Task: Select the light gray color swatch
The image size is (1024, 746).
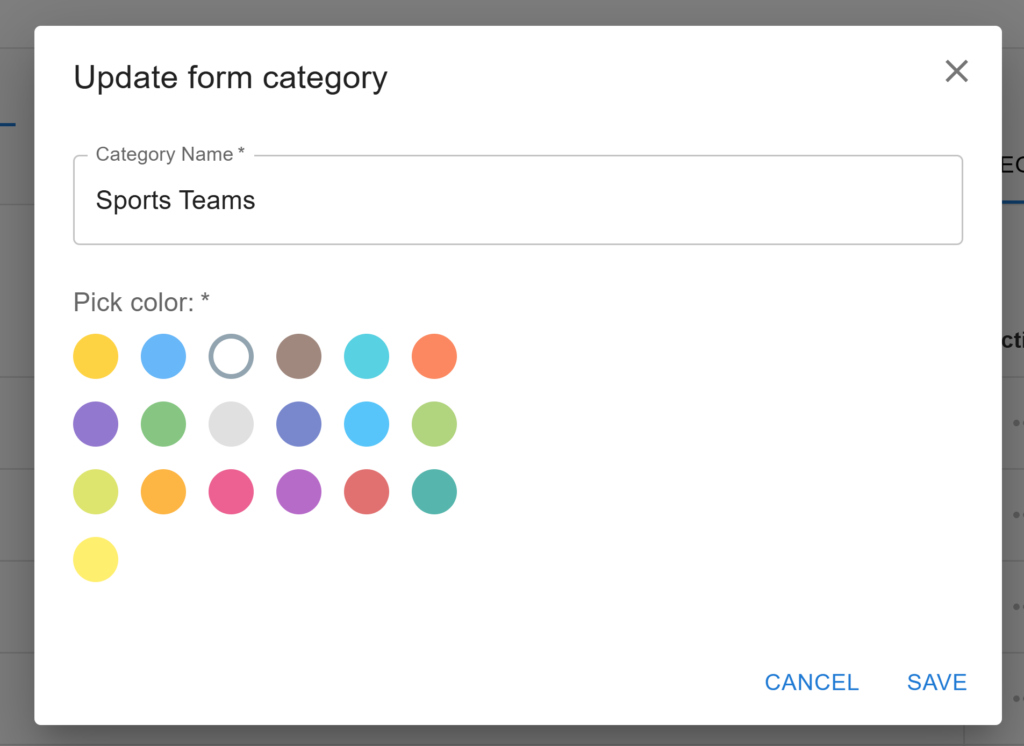Action: click(231, 424)
